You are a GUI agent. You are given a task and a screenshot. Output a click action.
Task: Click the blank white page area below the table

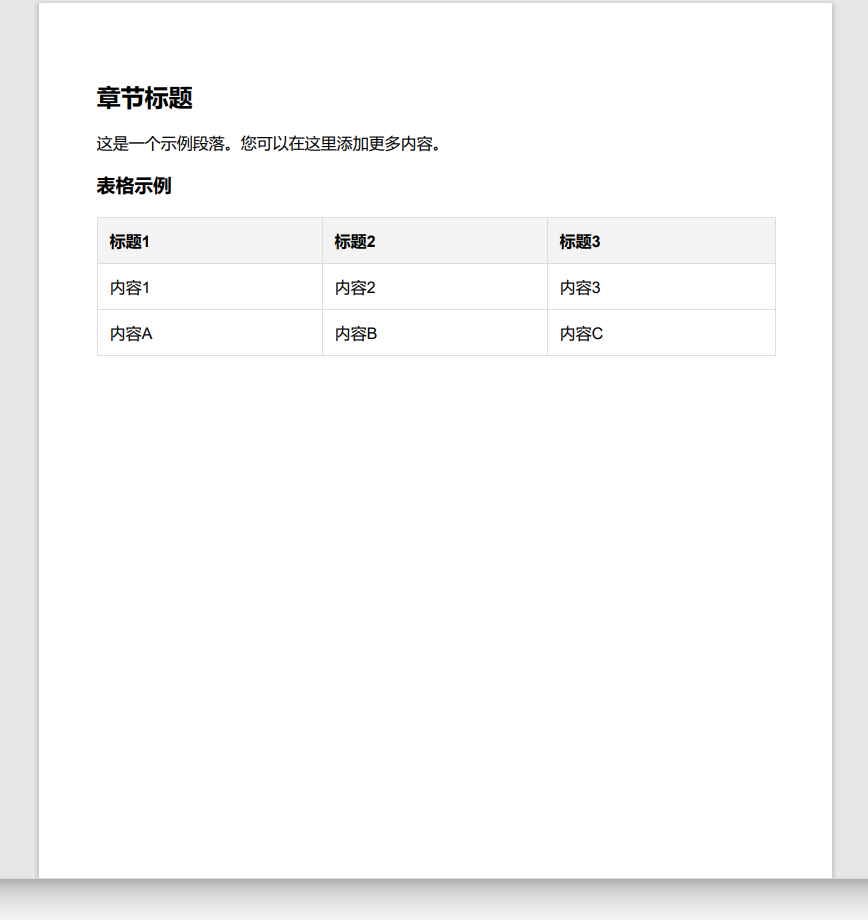[x=435, y=600]
